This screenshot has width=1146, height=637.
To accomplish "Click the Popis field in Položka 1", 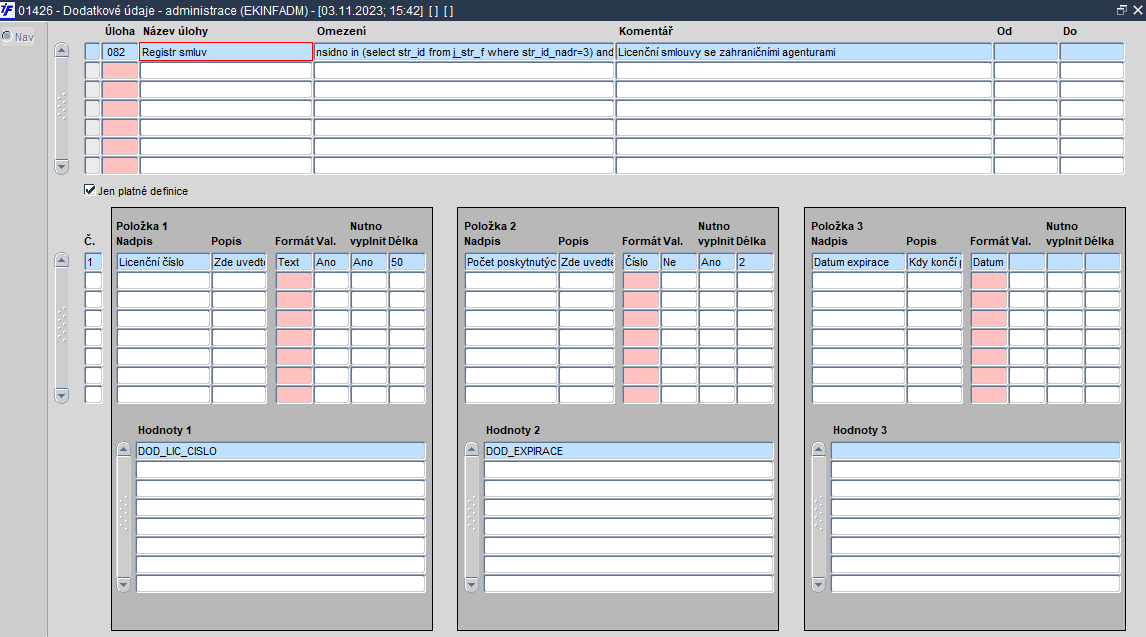I will click(x=239, y=262).
